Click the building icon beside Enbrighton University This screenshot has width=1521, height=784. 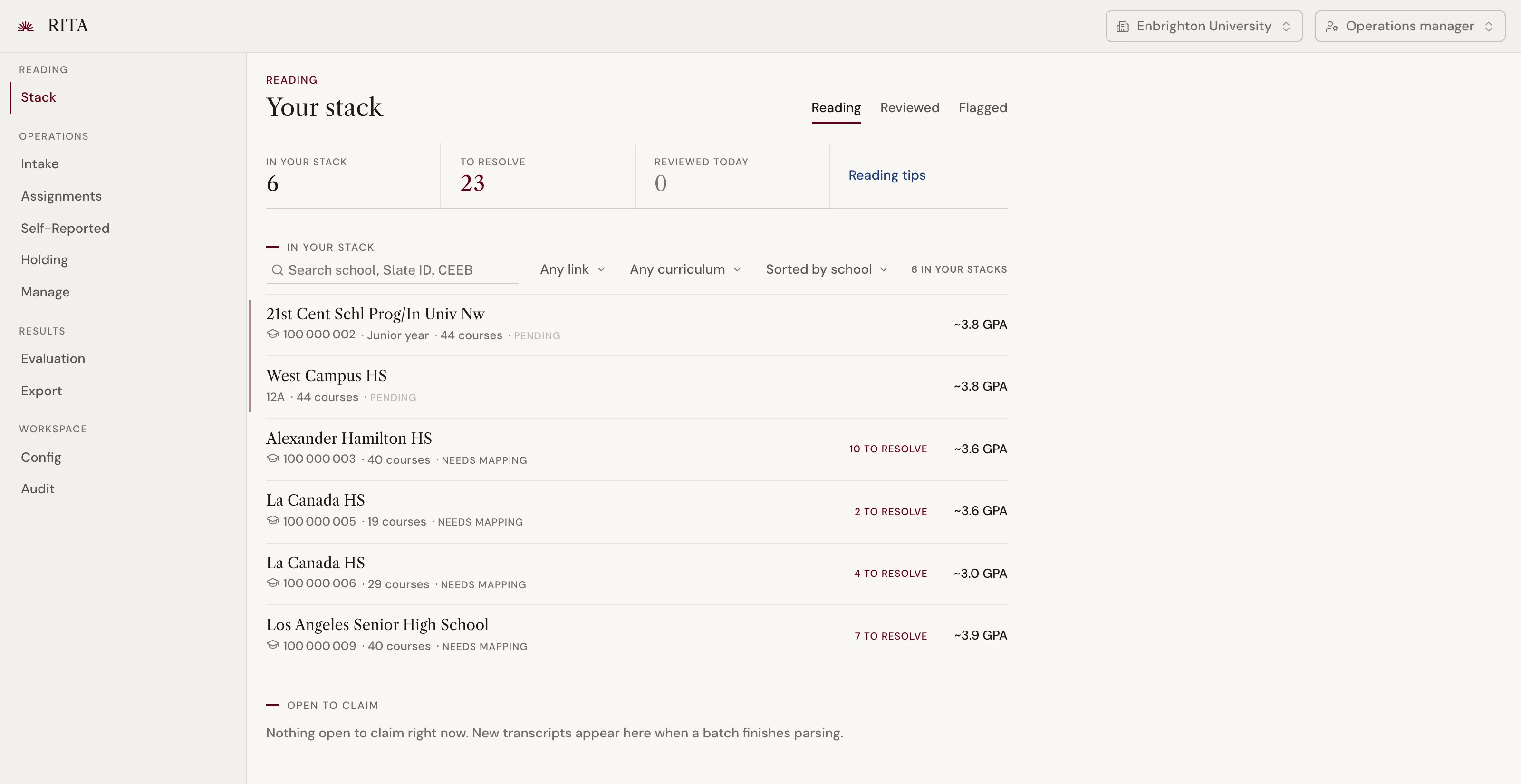click(1122, 27)
